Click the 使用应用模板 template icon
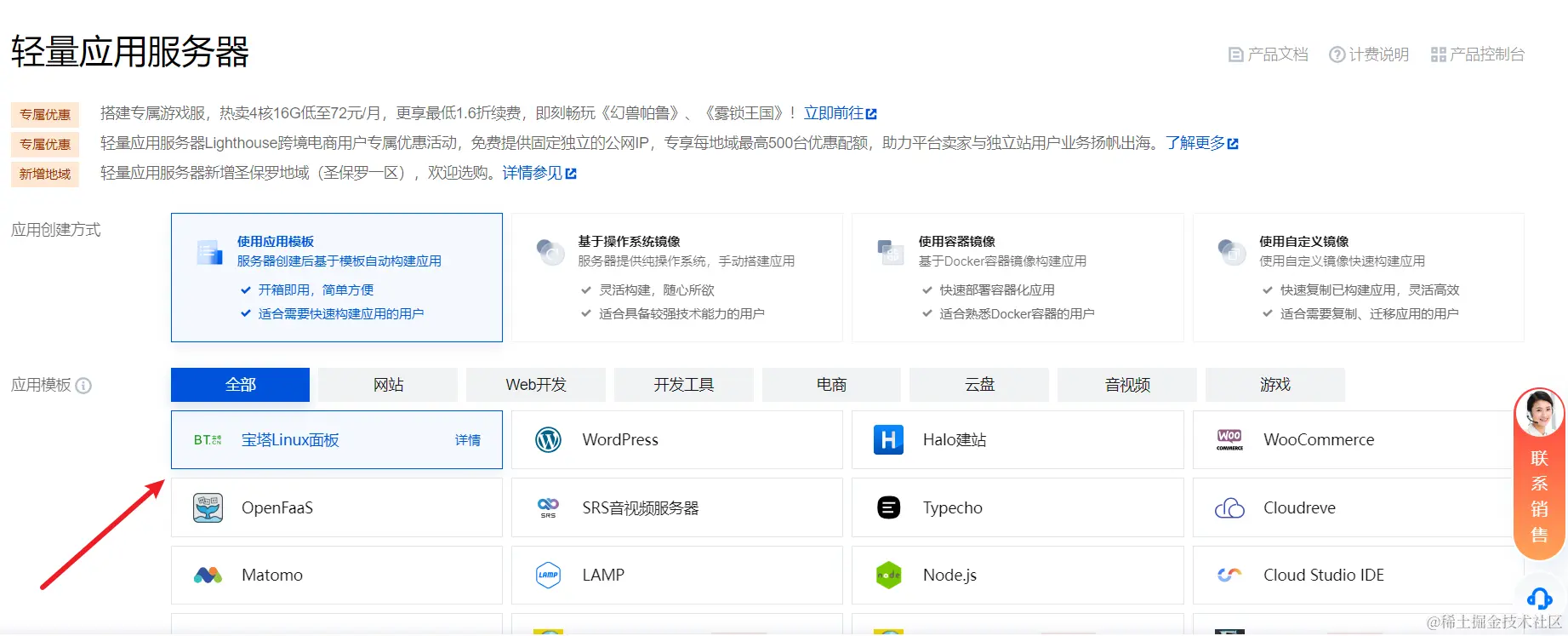Viewport: 1568px width, 636px height. click(x=209, y=252)
